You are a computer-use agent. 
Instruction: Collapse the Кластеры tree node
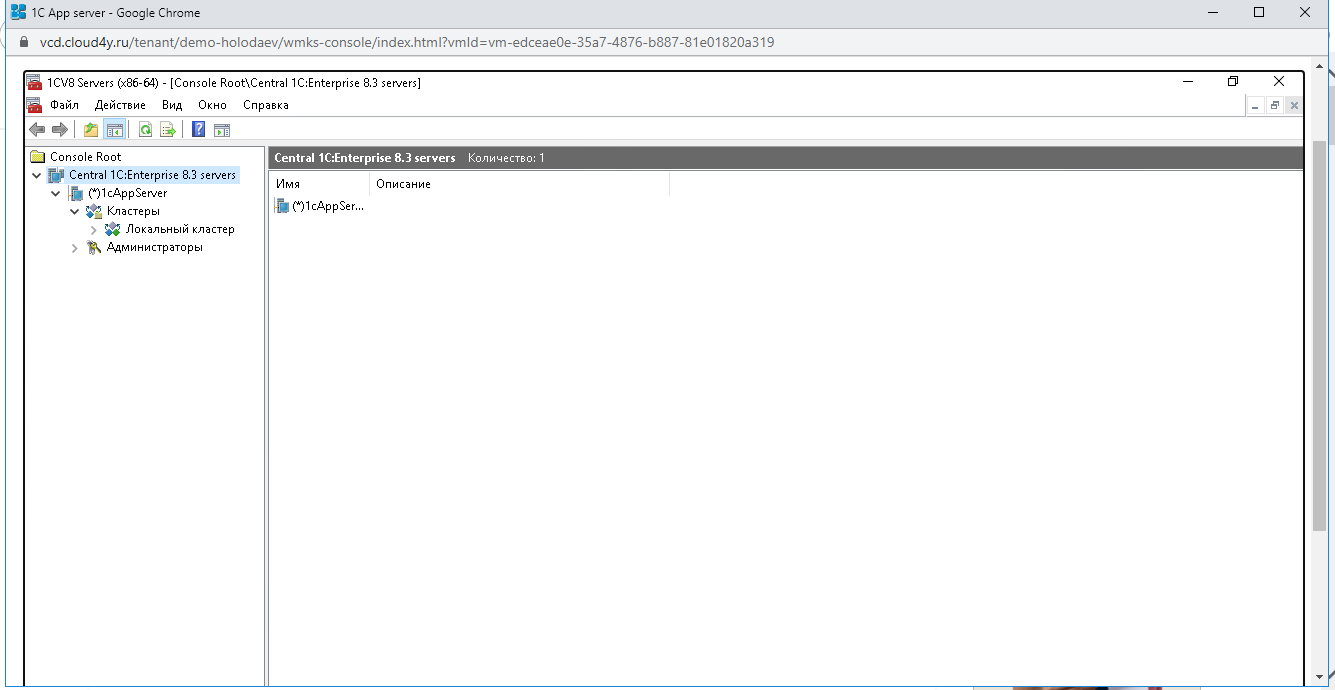point(75,211)
